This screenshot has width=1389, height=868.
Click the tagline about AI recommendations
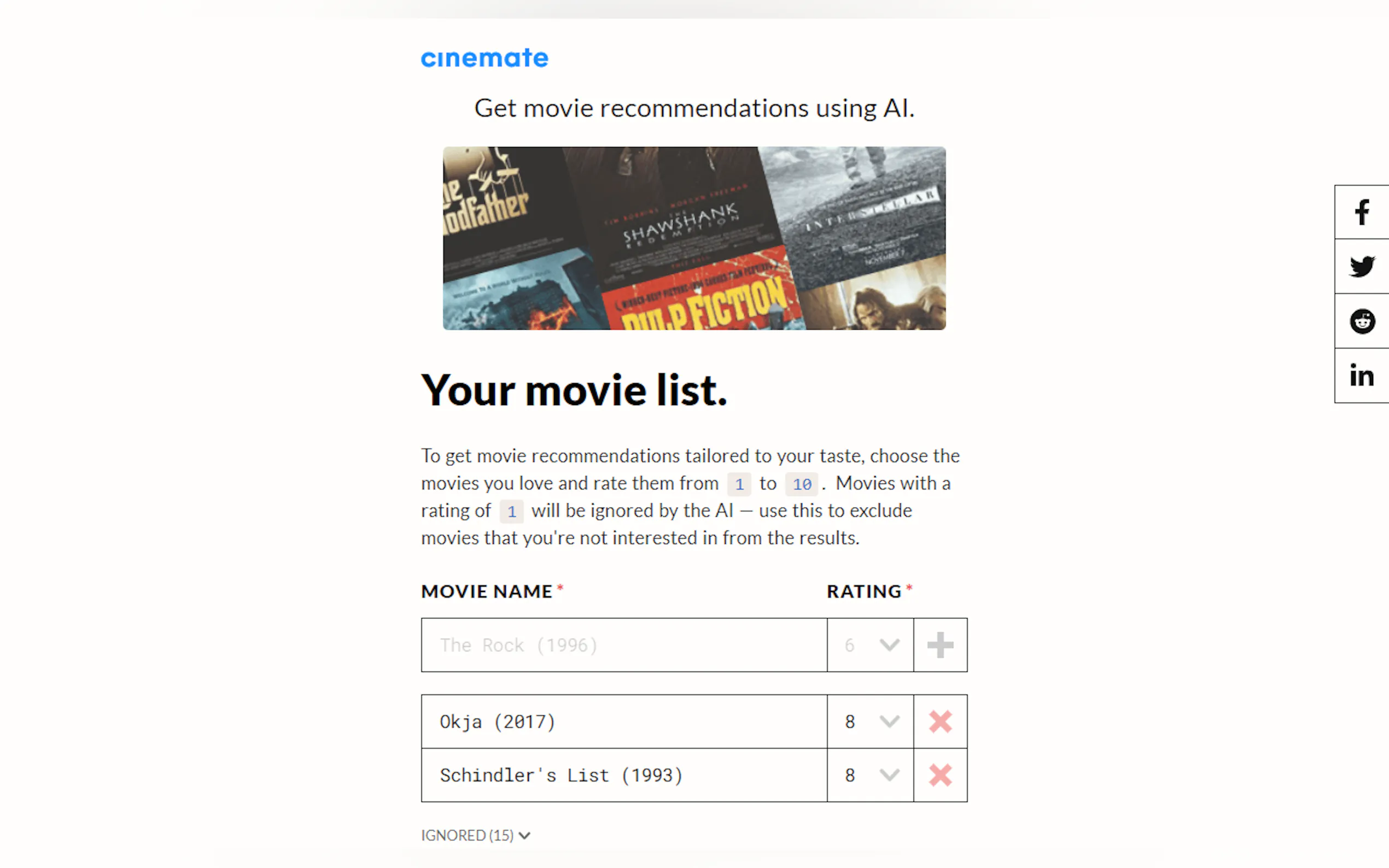click(x=693, y=108)
